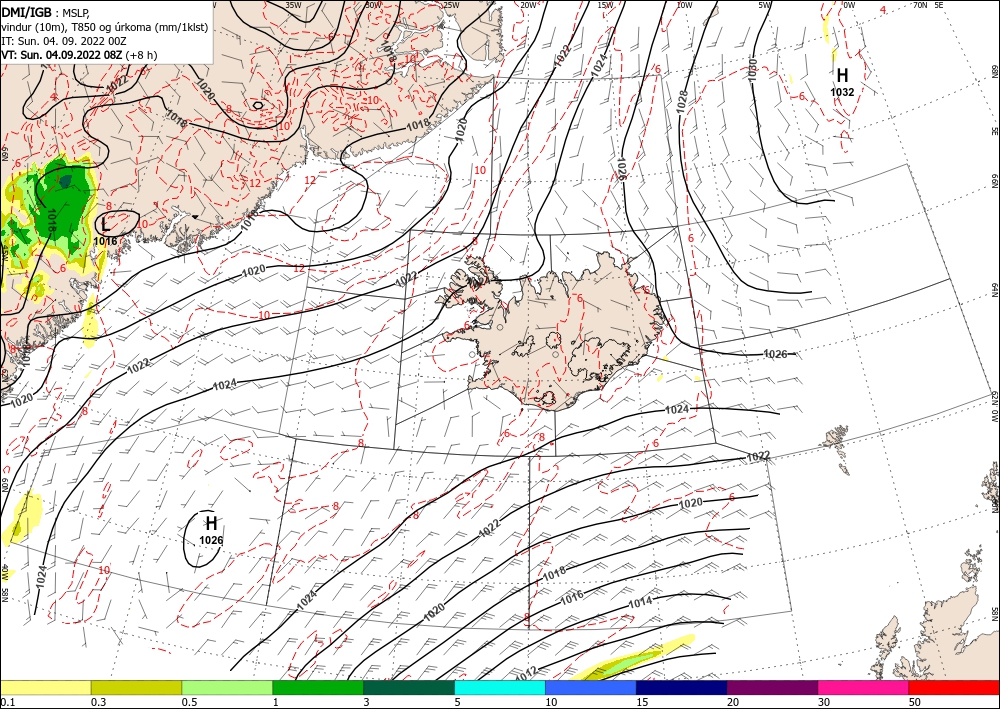Click the 'H 1032' high pressure marker
This screenshot has height=709, width=1000.
pyautogui.click(x=842, y=82)
